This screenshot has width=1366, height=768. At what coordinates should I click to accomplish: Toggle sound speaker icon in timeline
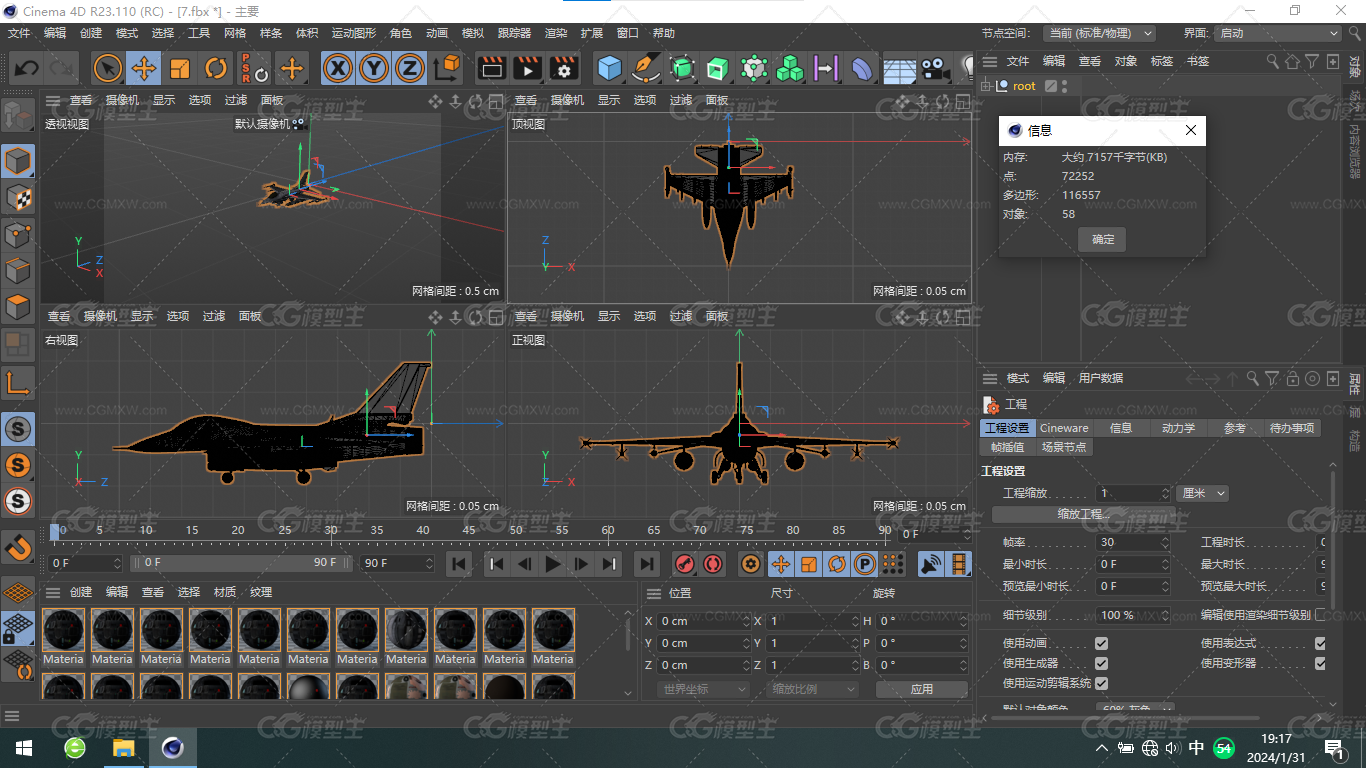pyautogui.click(x=931, y=564)
